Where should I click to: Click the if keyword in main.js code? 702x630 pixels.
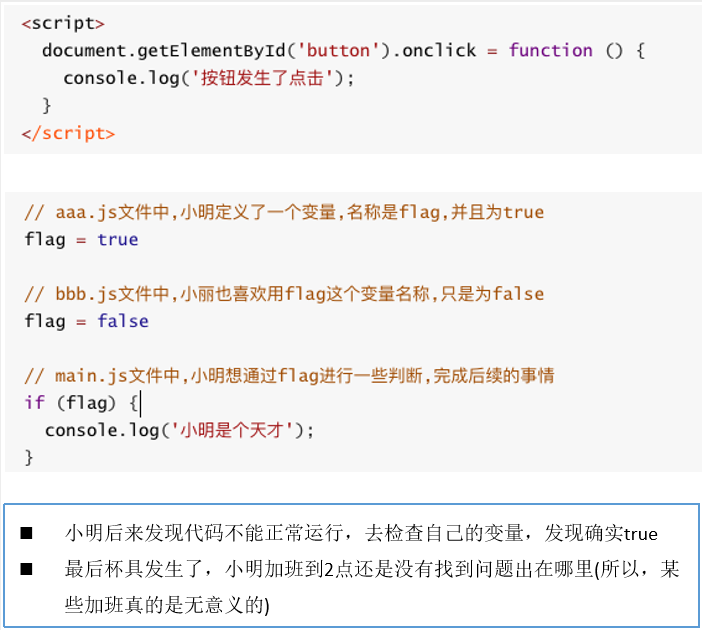click(34, 403)
